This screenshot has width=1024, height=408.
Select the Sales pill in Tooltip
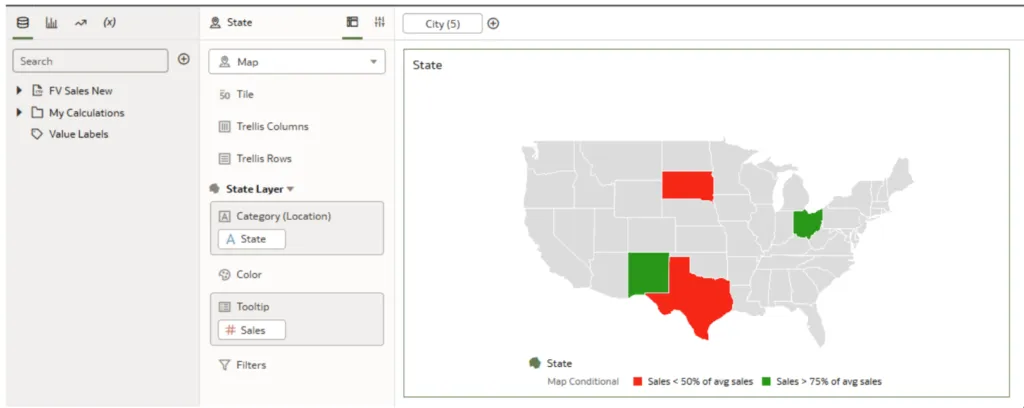[251, 330]
